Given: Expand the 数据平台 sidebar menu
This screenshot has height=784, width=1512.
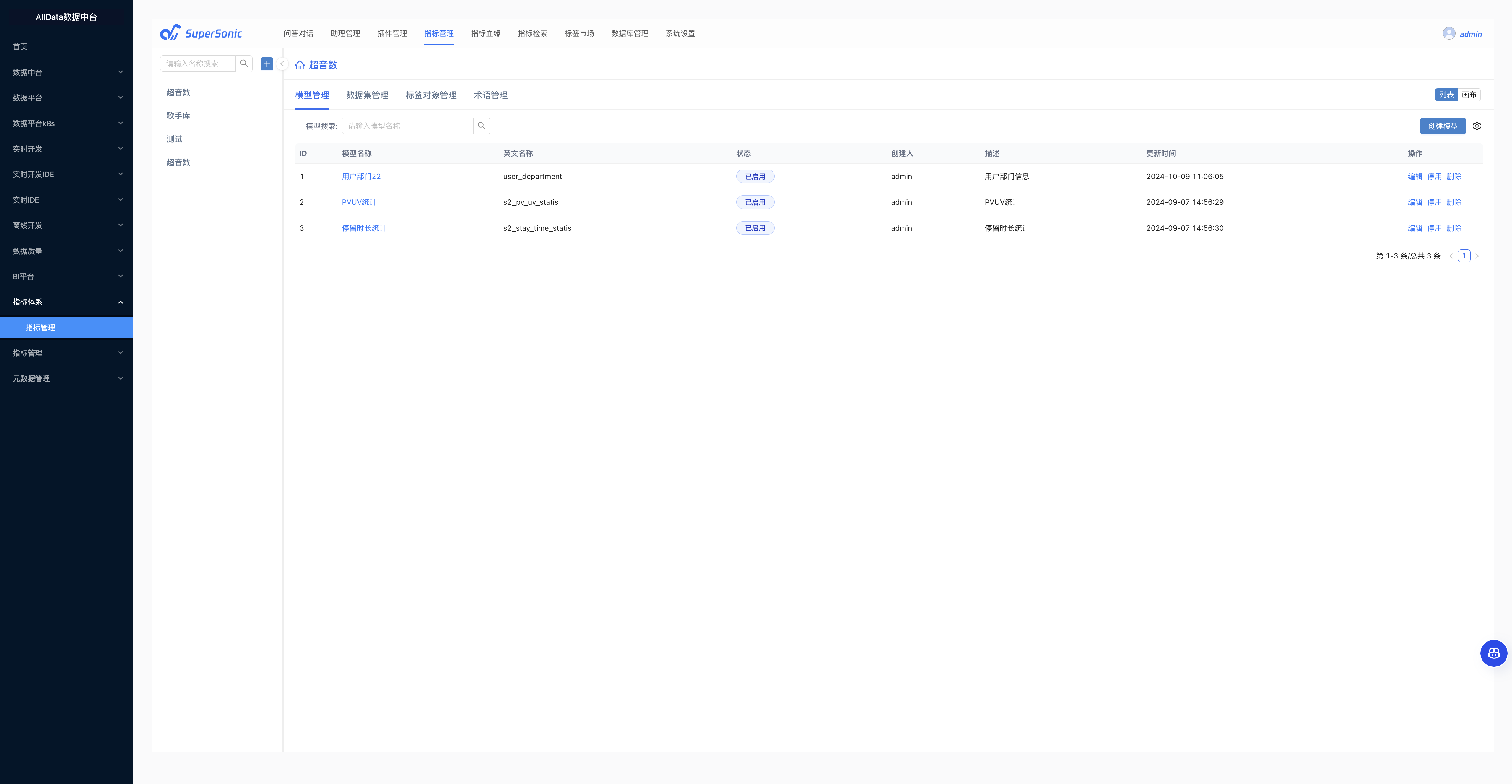Looking at the screenshot, I should pyautogui.click(x=66, y=97).
